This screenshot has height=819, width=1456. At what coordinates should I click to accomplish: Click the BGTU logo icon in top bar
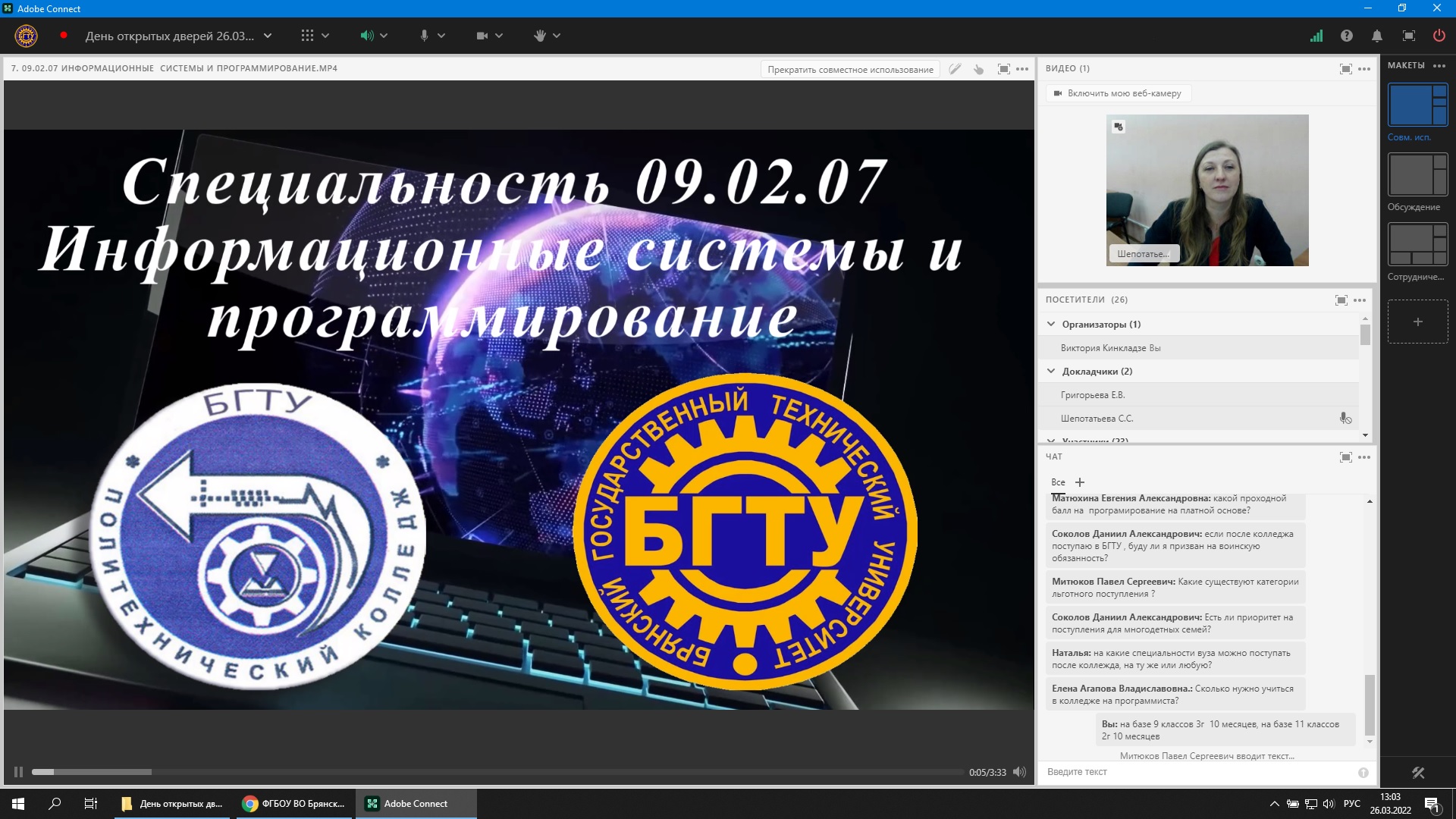(26, 36)
